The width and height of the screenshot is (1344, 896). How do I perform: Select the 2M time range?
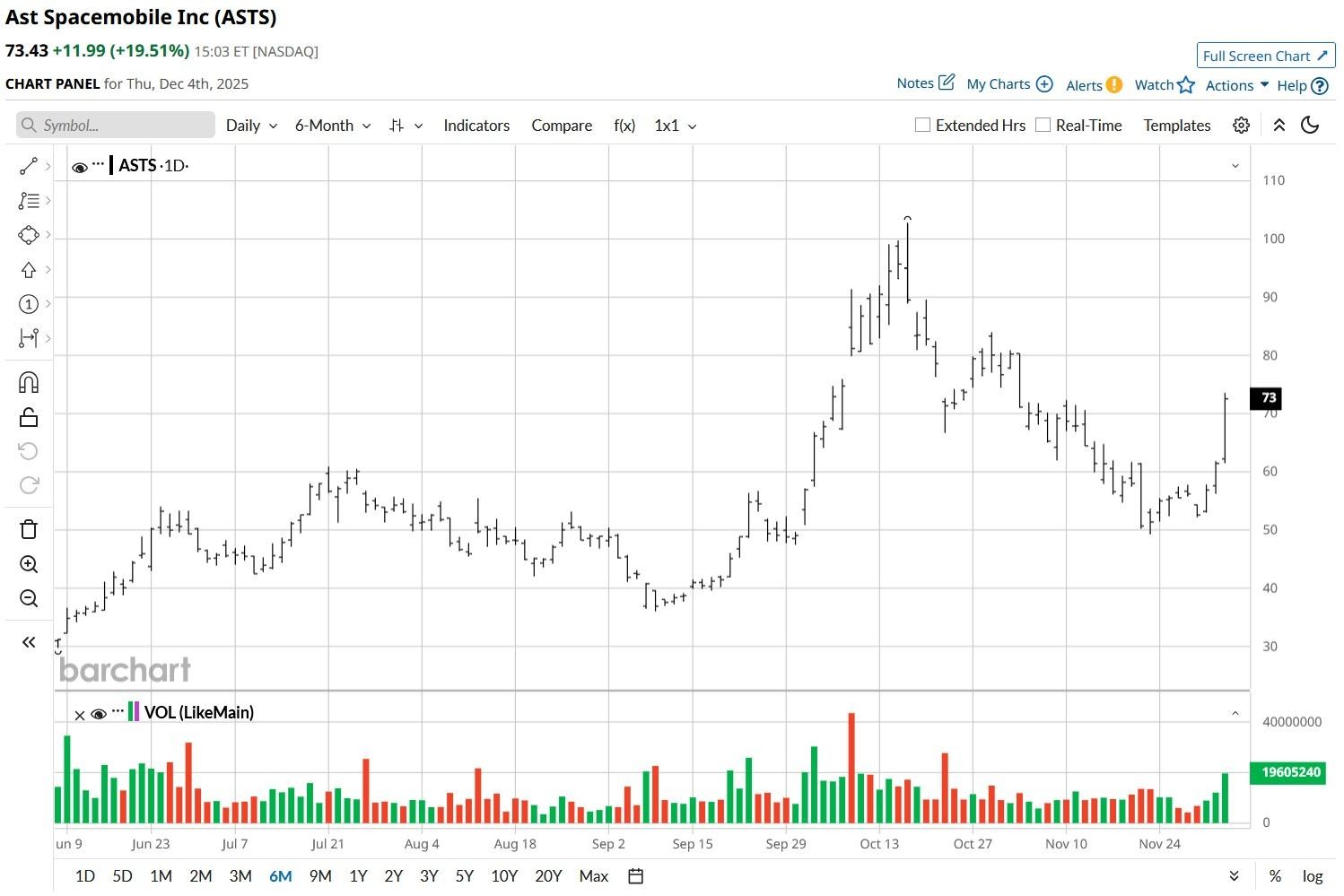(200, 876)
